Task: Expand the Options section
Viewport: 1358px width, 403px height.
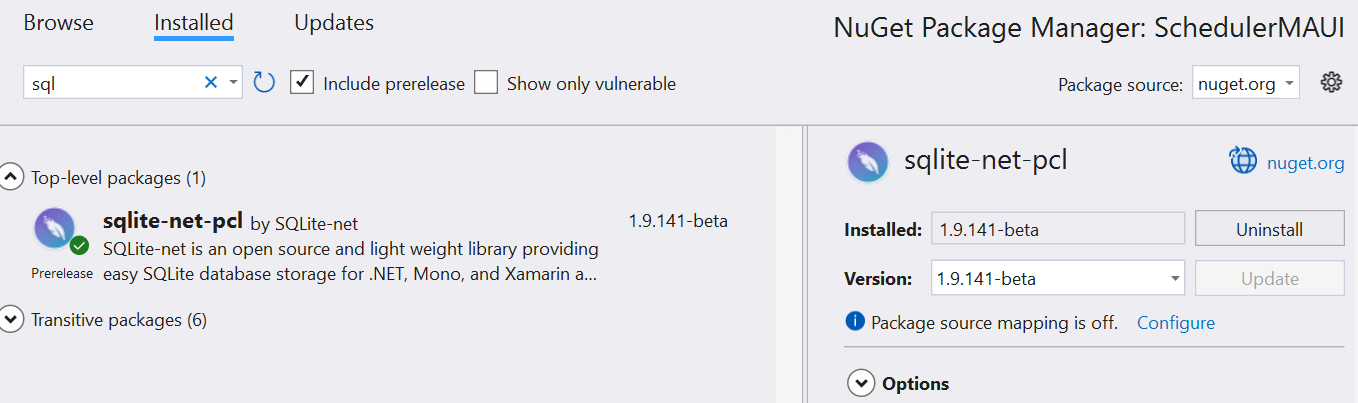Action: 860,383
